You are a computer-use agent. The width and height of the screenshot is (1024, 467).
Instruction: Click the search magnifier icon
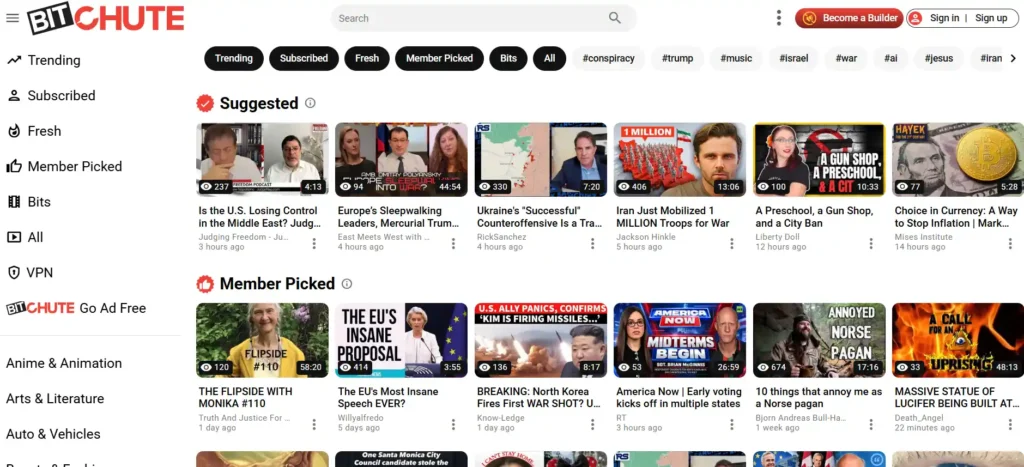coord(615,18)
